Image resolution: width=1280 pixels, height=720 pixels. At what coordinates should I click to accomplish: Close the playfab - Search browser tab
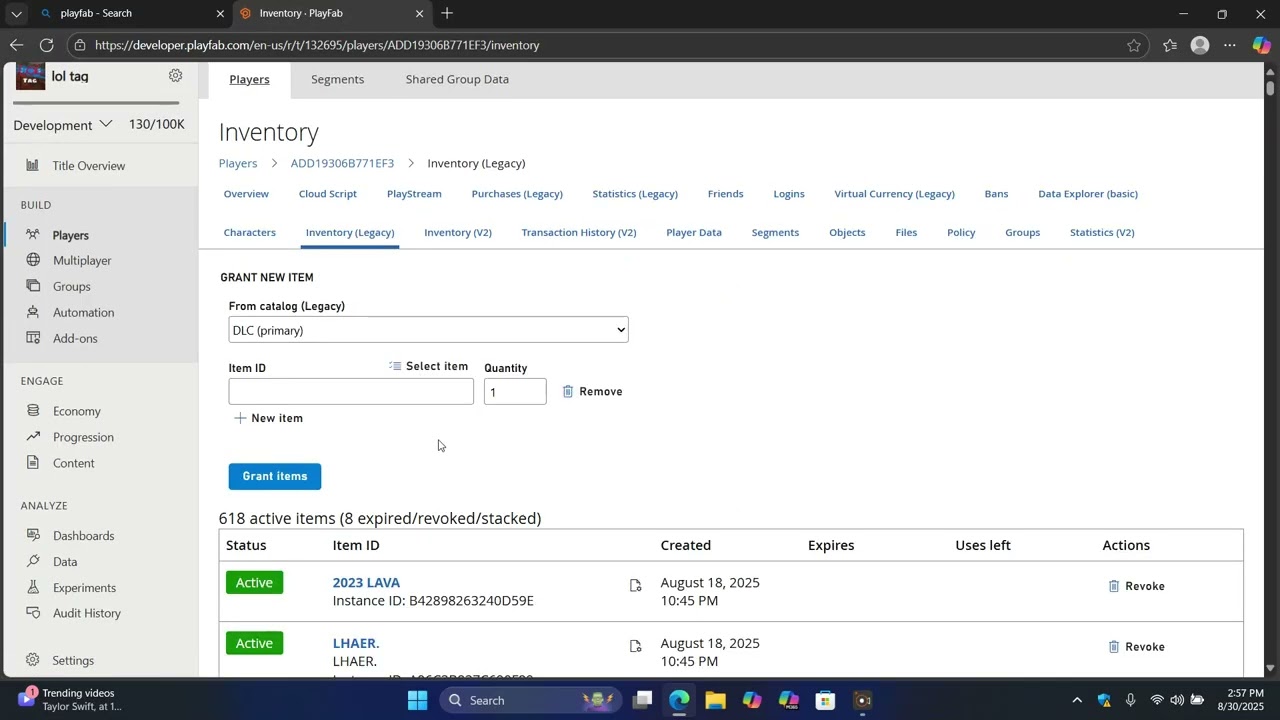point(220,14)
